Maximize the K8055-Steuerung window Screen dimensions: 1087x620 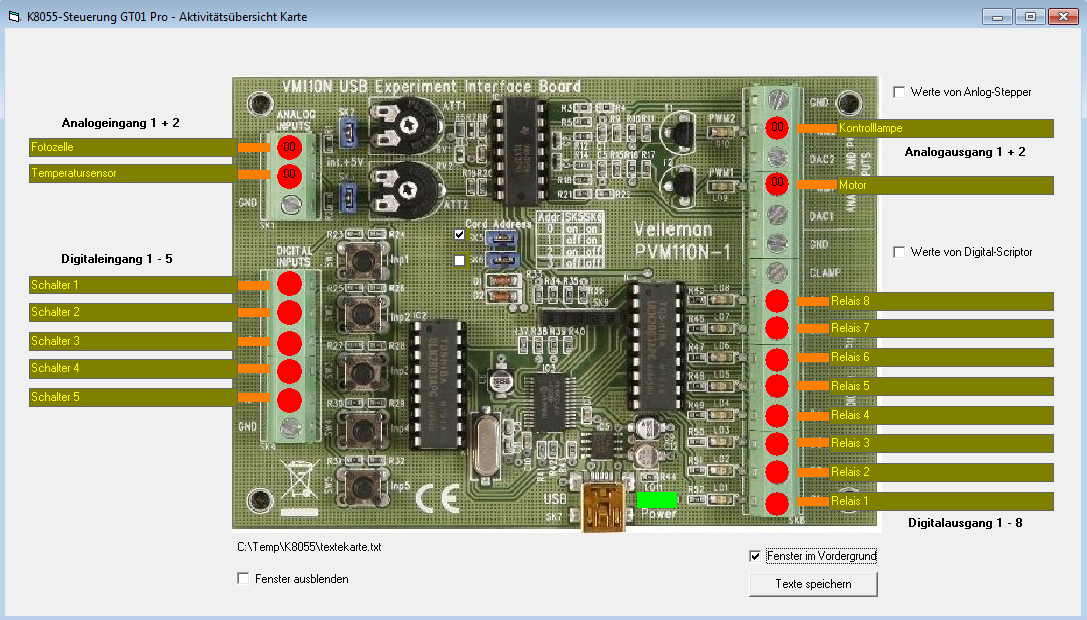1030,17
